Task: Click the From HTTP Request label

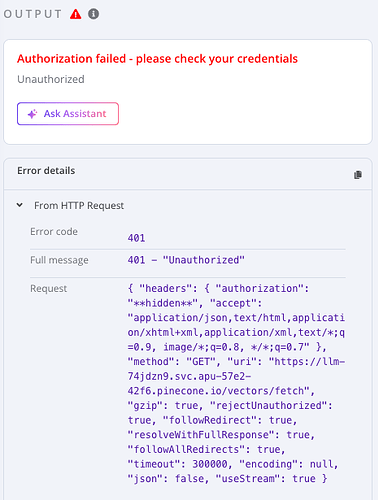Action: click(79, 206)
